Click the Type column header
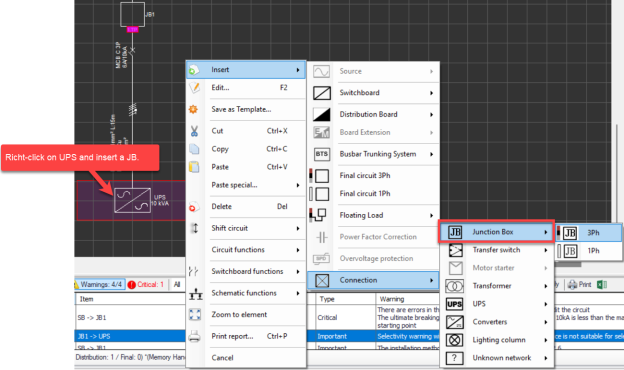 pyautogui.click(x=345, y=299)
